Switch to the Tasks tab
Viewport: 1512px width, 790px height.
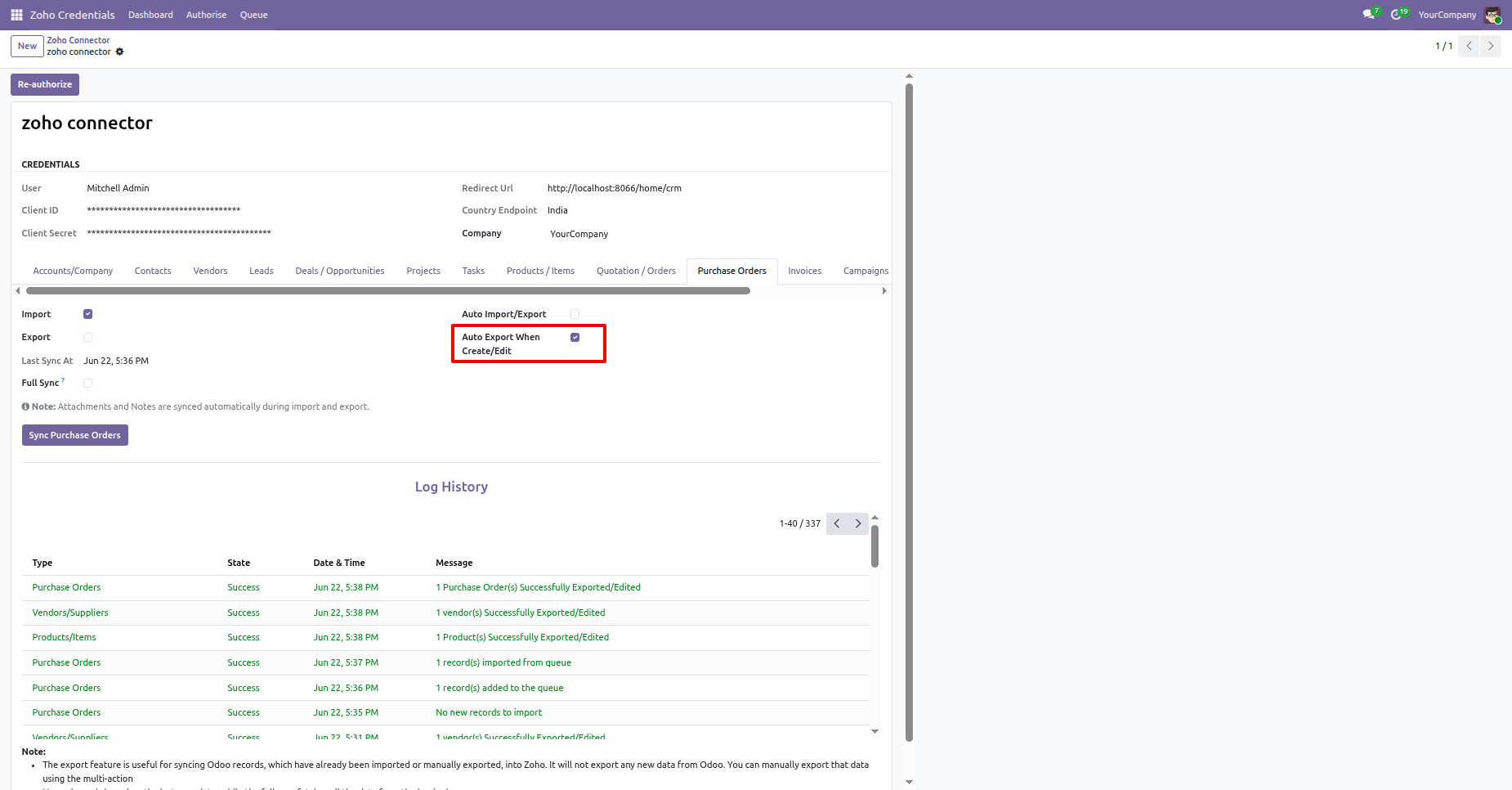point(473,271)
